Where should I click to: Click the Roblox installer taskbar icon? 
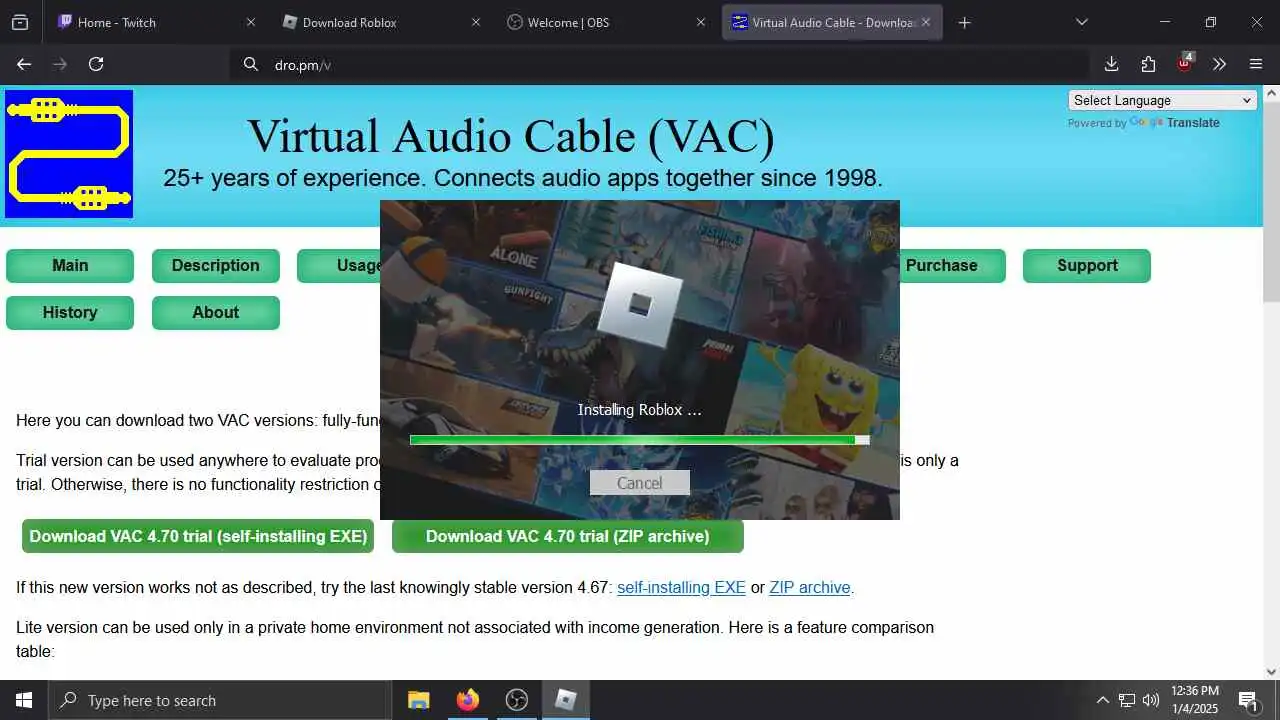tap(565, 700)
